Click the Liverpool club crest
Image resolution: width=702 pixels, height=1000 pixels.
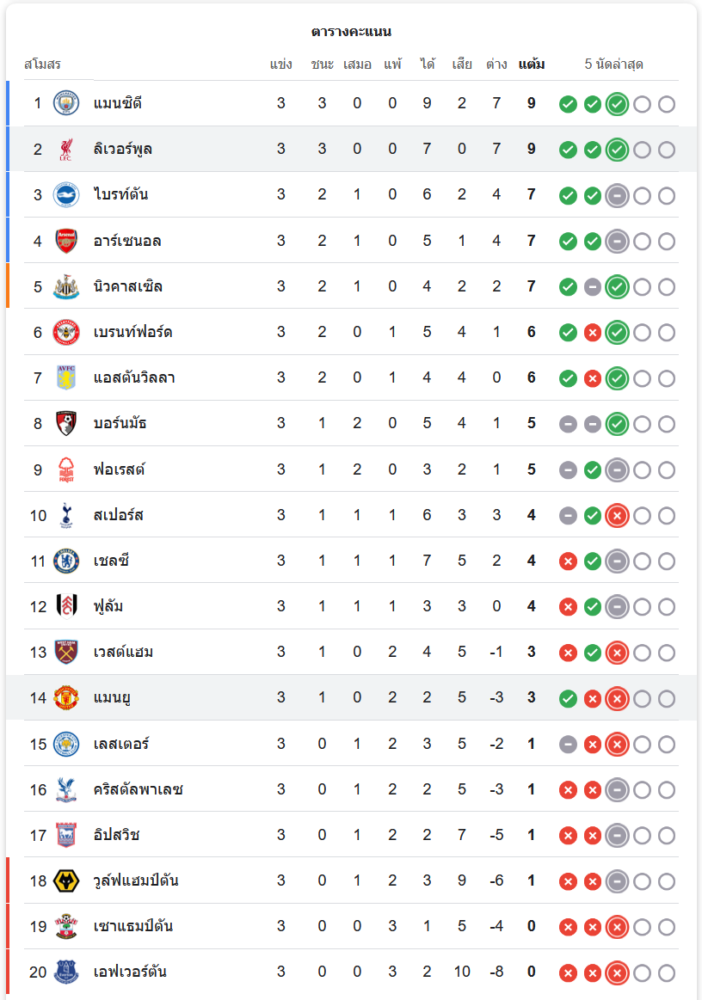[x=66, y=149]
